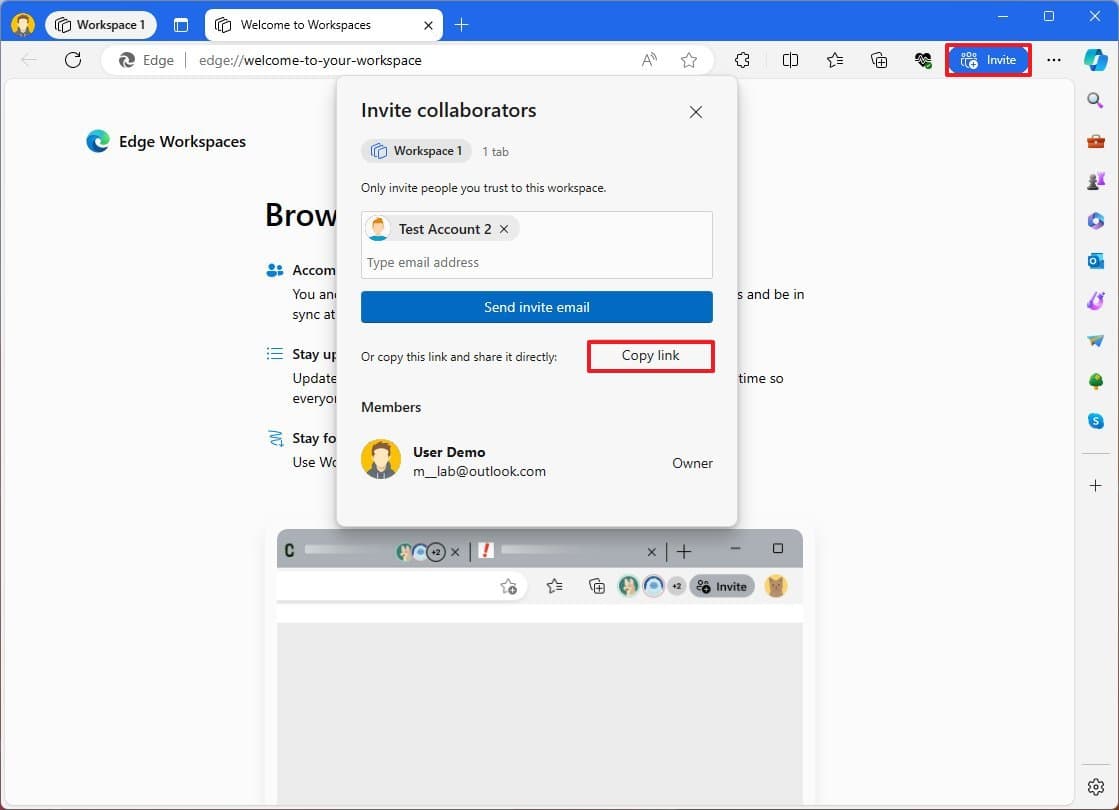Click the Copy link button
This screenshot has width=1119, height=810.
(650, 356)
